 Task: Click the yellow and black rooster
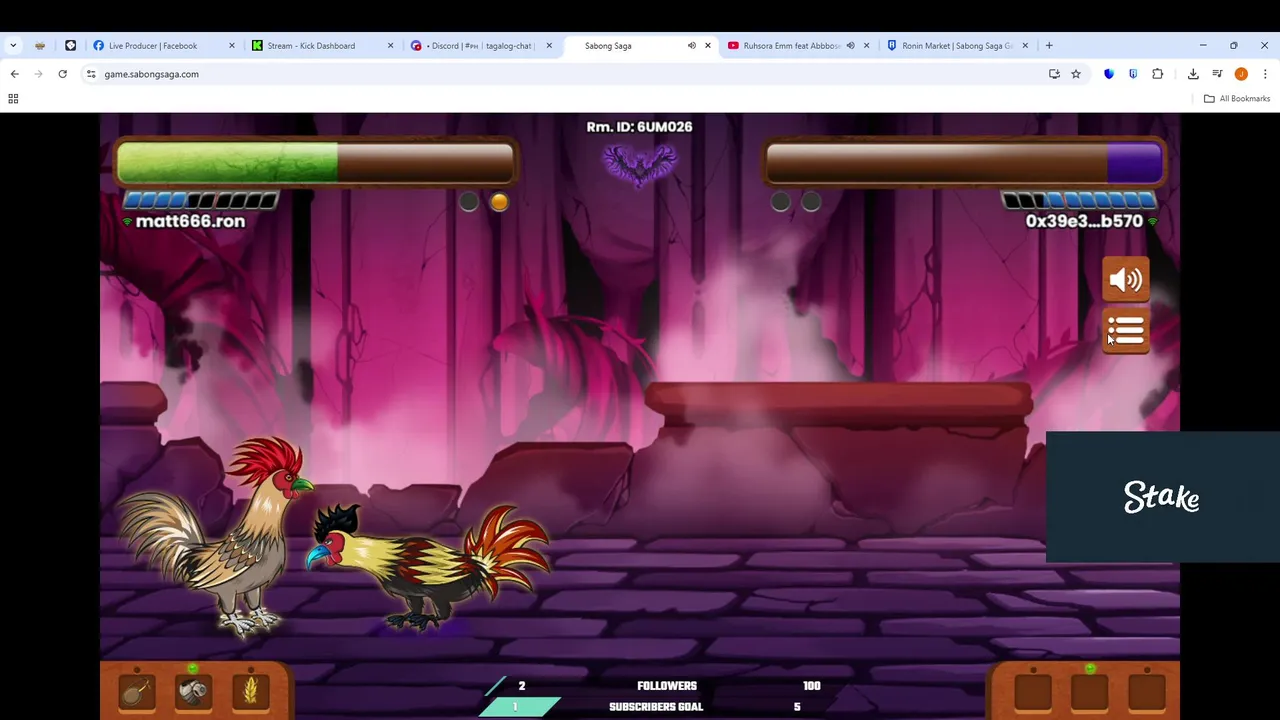tap(430, 568)
